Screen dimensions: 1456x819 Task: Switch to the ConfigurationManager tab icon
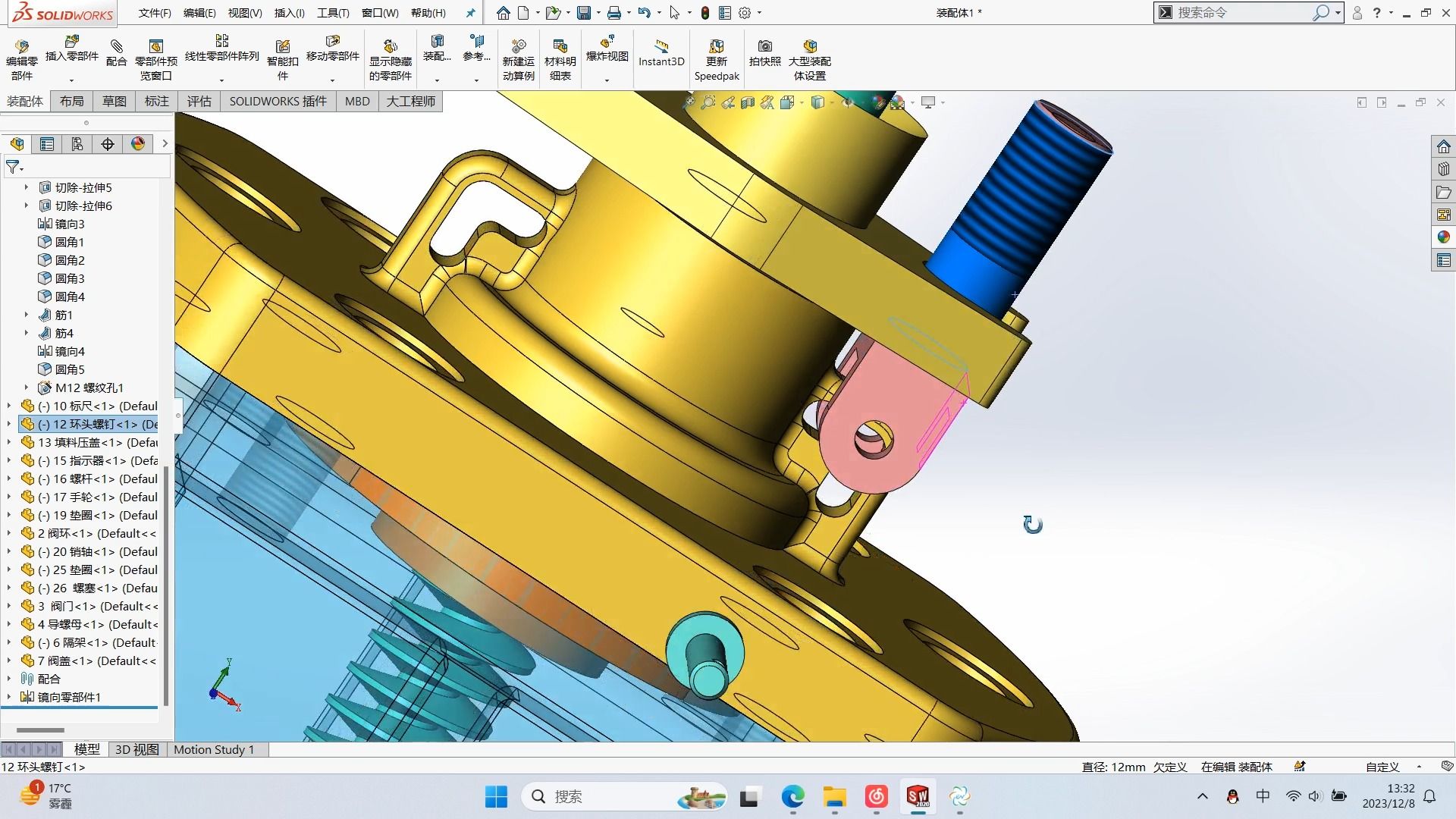click(77, 144)
